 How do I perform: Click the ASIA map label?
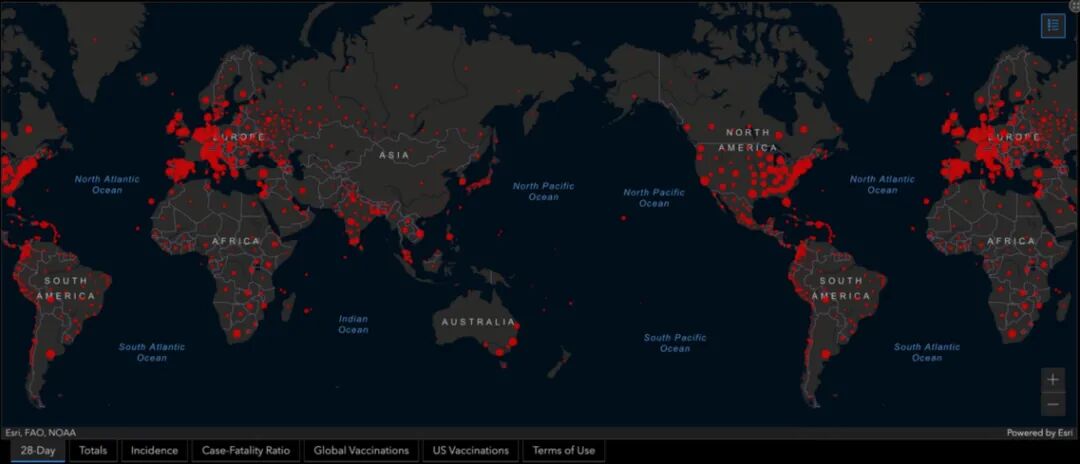point(394,156)
